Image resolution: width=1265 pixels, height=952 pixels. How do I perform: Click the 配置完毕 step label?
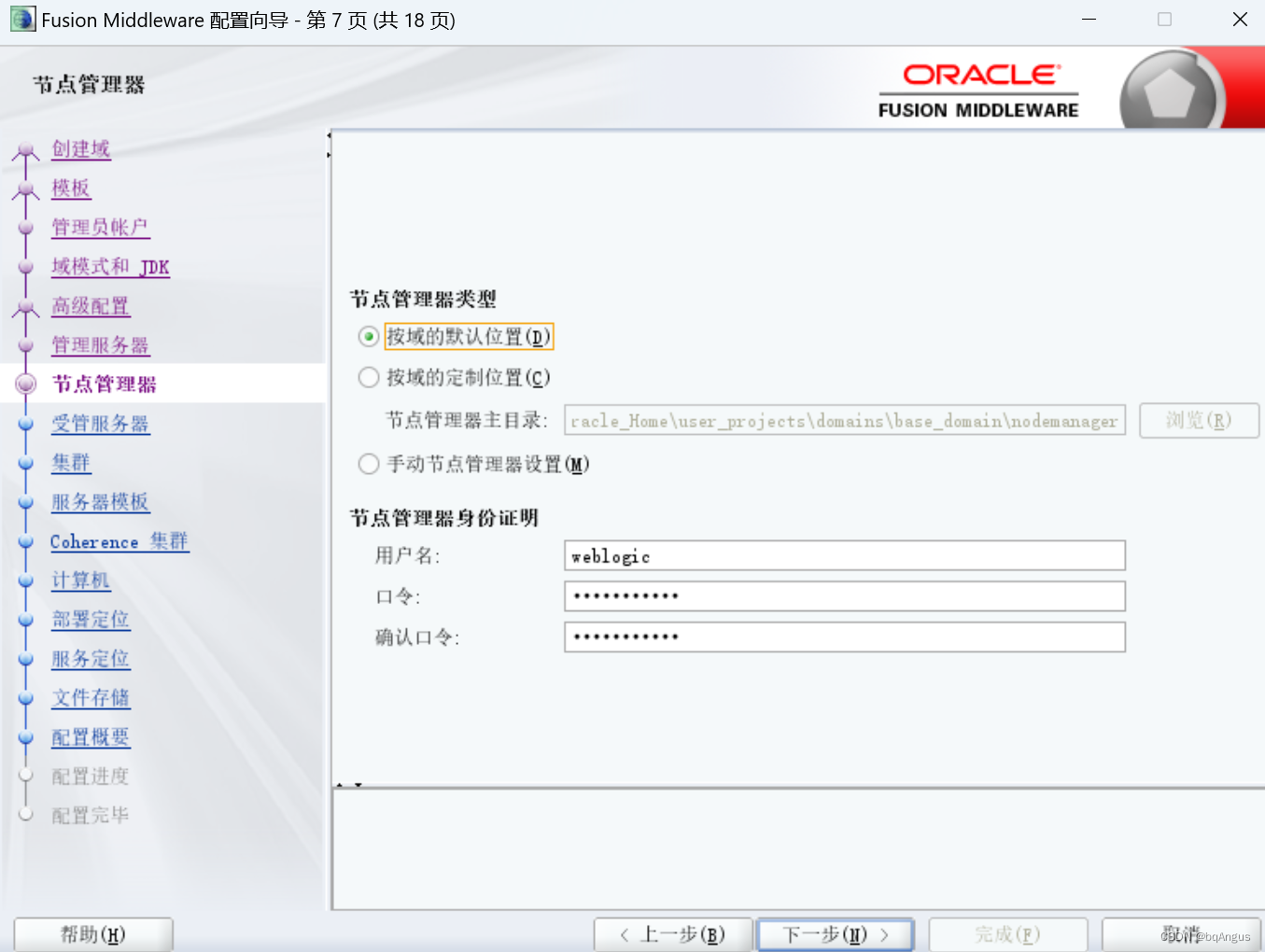(x=91, y=816)
